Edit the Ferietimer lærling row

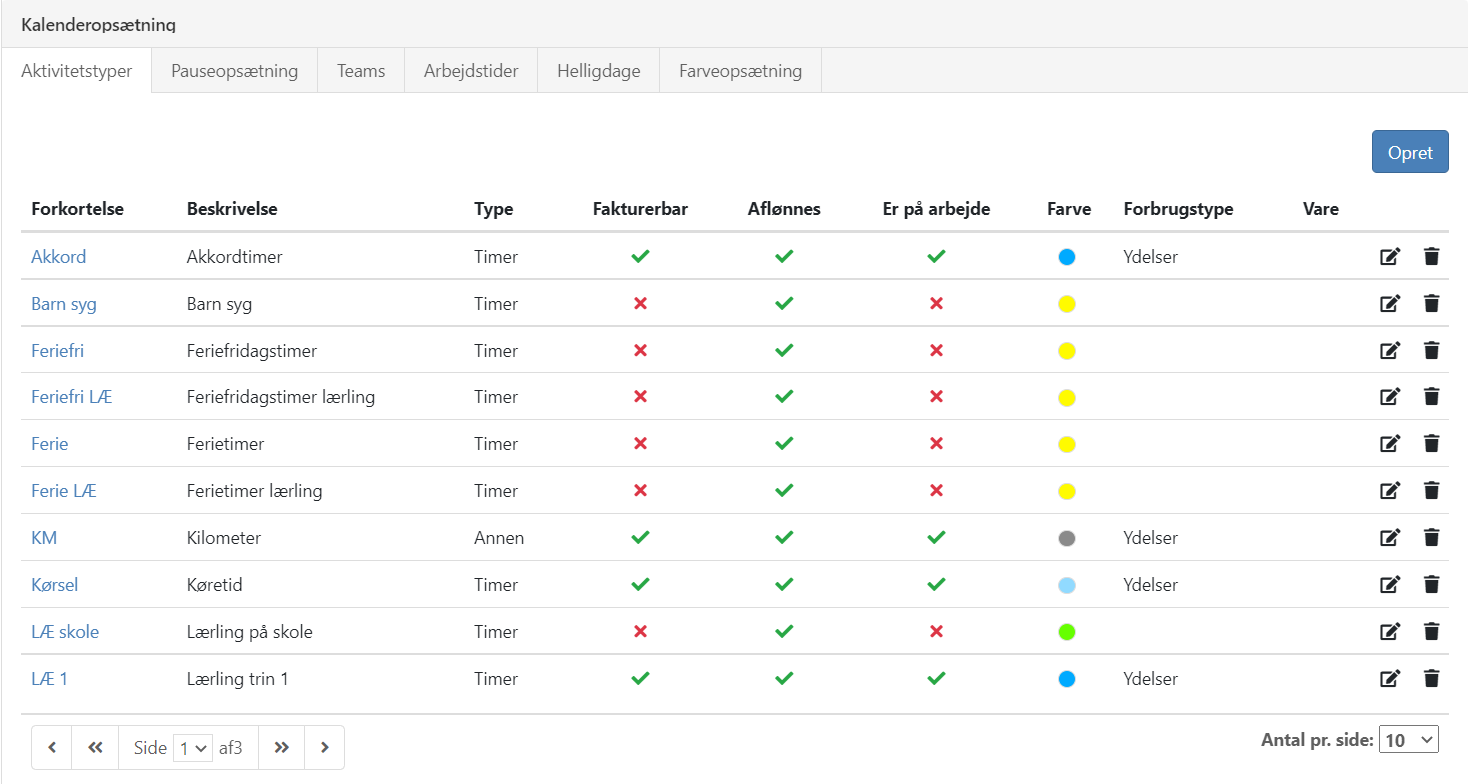point(1390,491)
